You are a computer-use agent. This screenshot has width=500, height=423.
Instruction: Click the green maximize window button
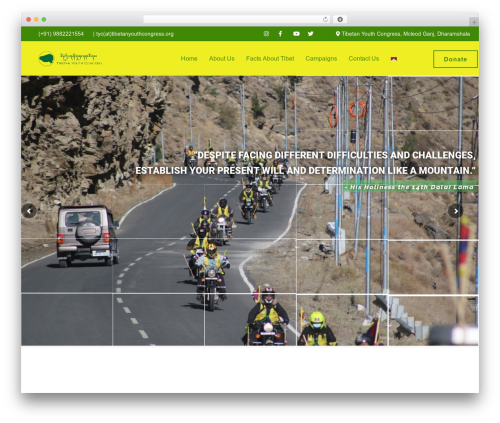44,19
